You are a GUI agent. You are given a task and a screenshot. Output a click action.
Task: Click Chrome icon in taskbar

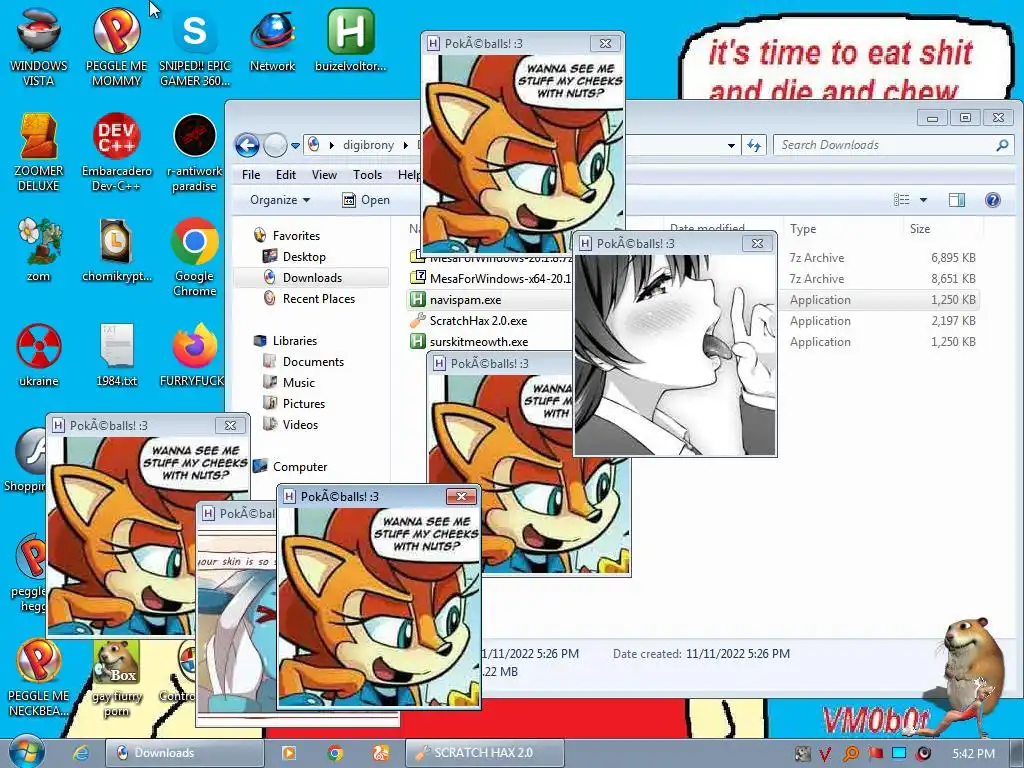(x=335, y=753)
